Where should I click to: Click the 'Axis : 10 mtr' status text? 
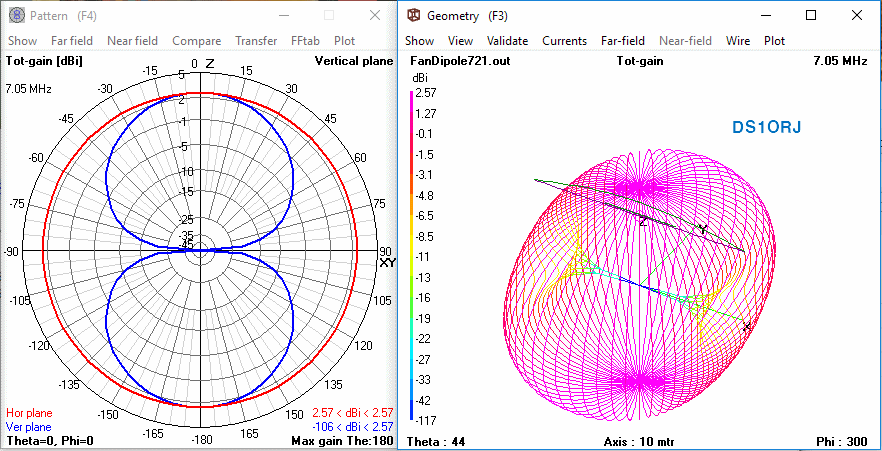639,441
